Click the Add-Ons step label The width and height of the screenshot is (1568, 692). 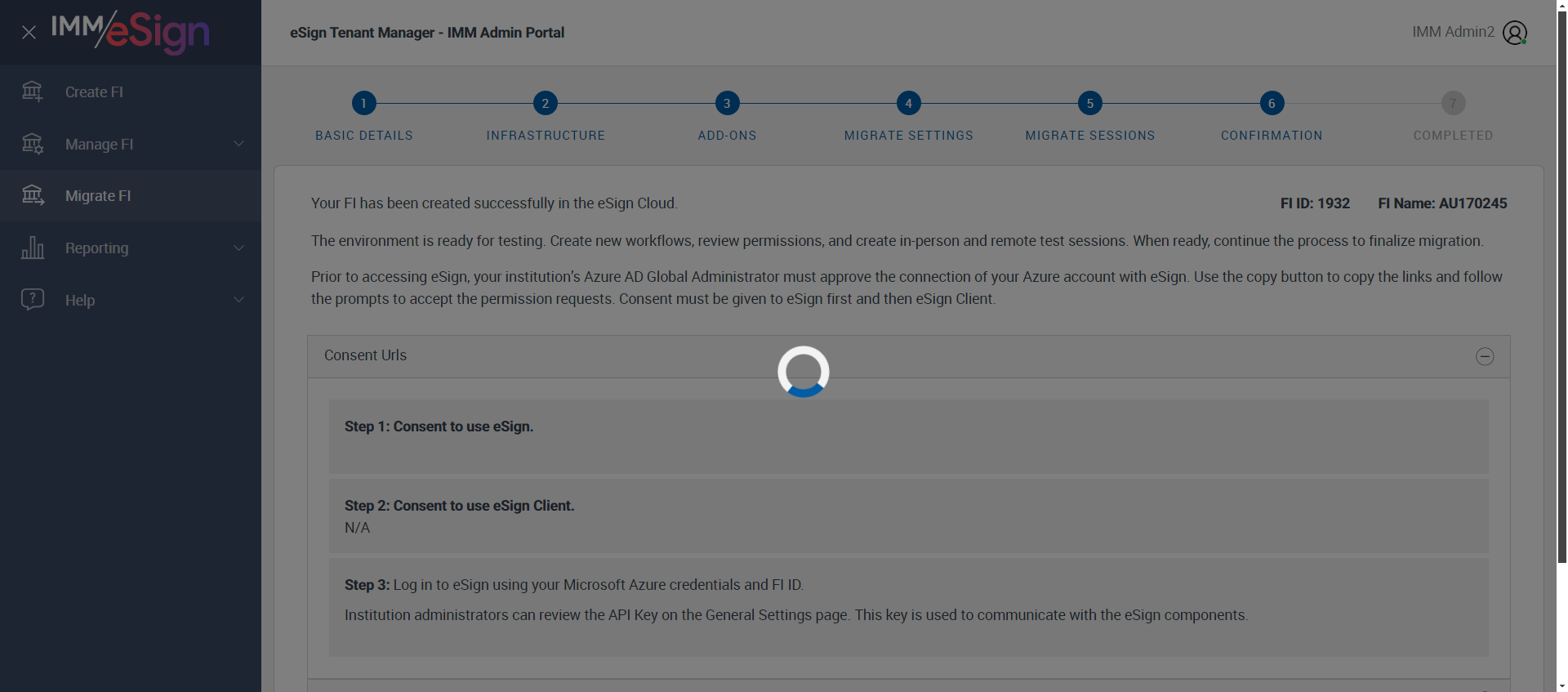(x=727, y=136)
